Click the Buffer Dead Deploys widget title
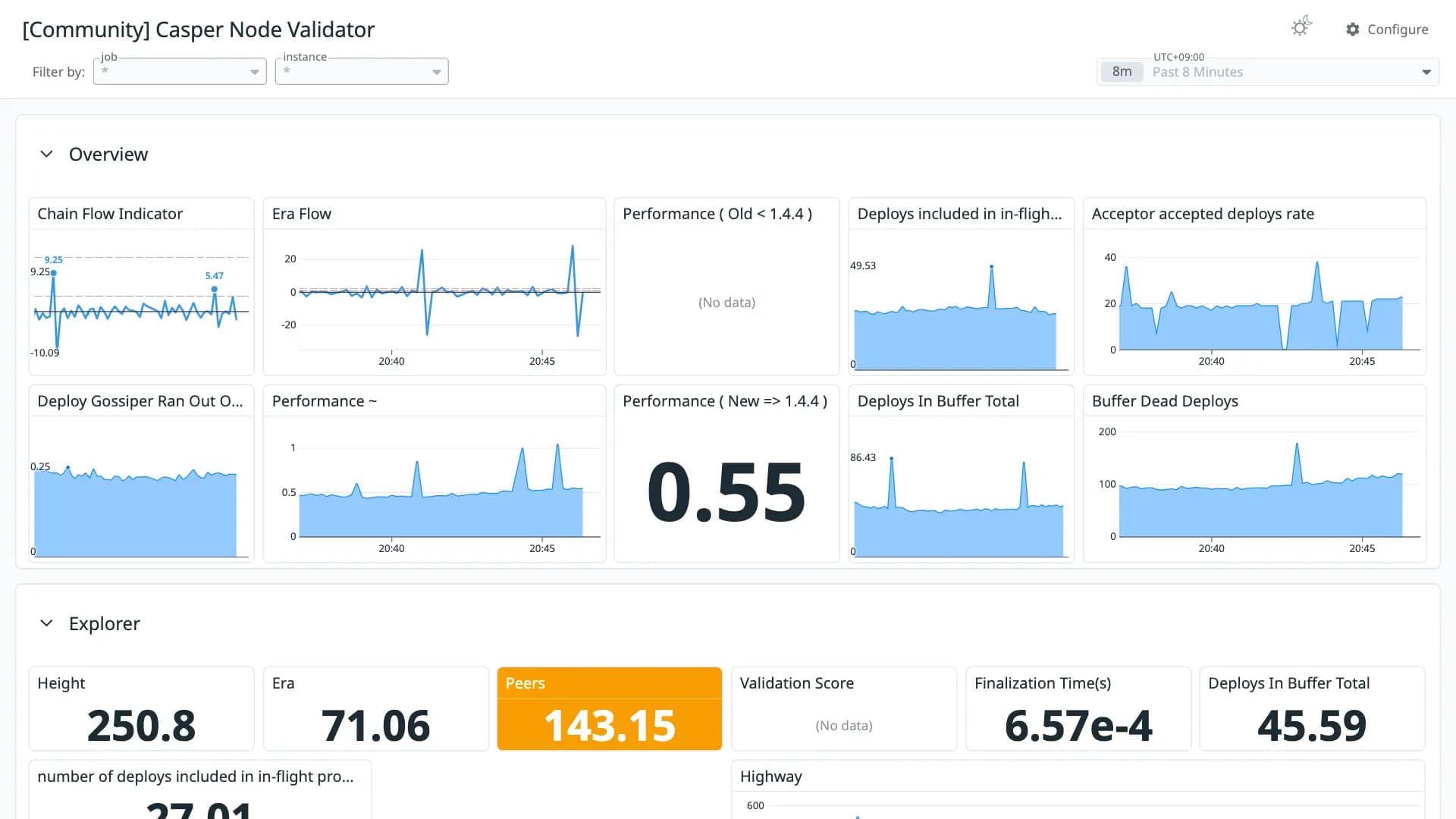1456x819 pixels. [x=1165, y=401]
